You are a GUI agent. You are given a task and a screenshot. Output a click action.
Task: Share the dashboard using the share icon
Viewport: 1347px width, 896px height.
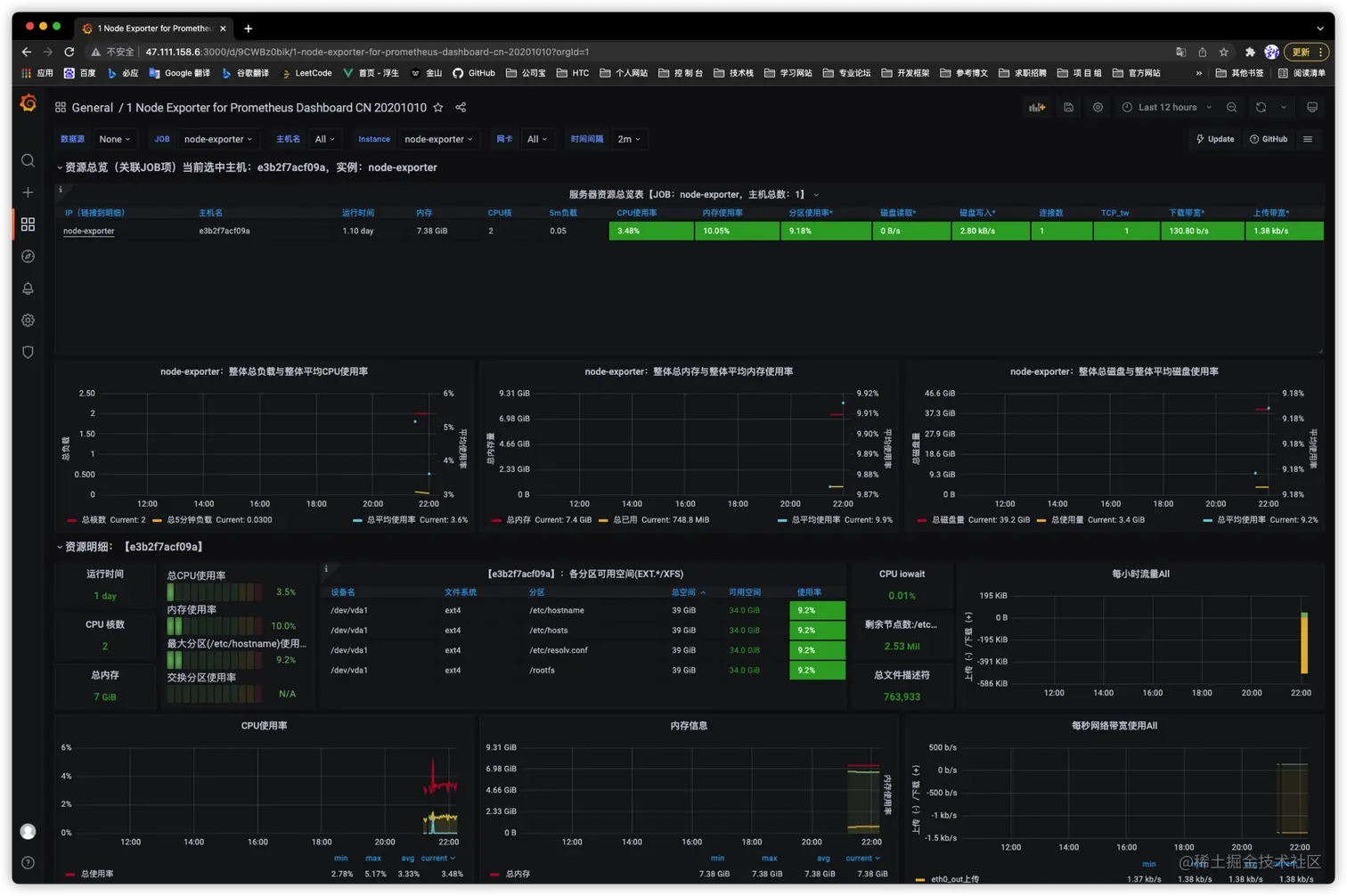461,108
